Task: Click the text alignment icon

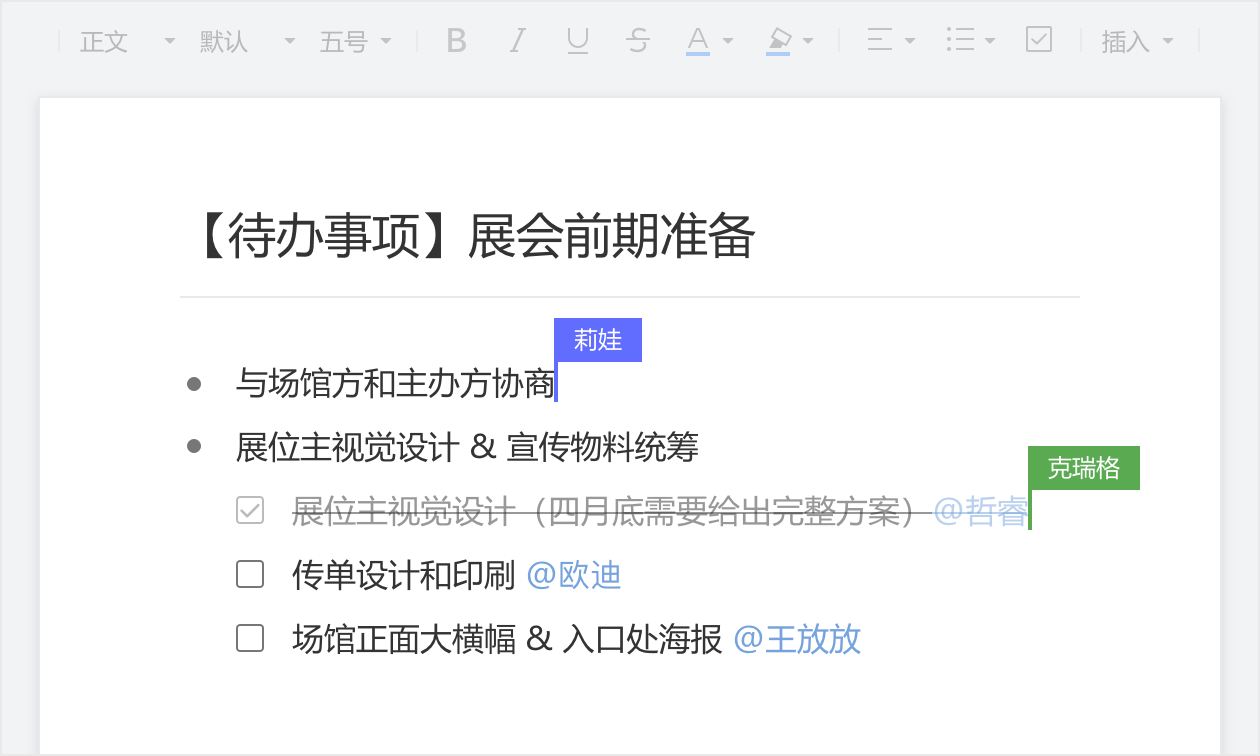Action: [x=880, y=41]
